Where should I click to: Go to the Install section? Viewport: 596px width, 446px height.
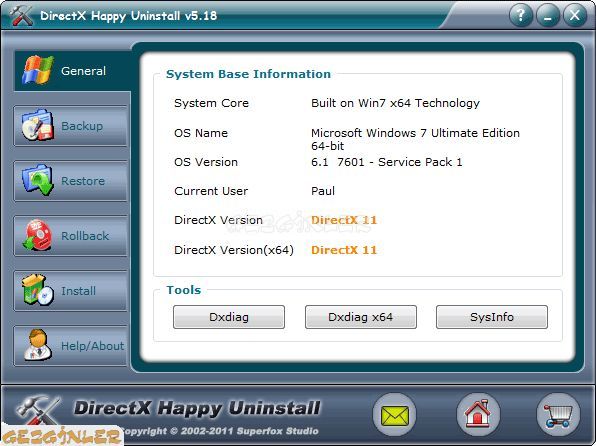click(71, 291)
